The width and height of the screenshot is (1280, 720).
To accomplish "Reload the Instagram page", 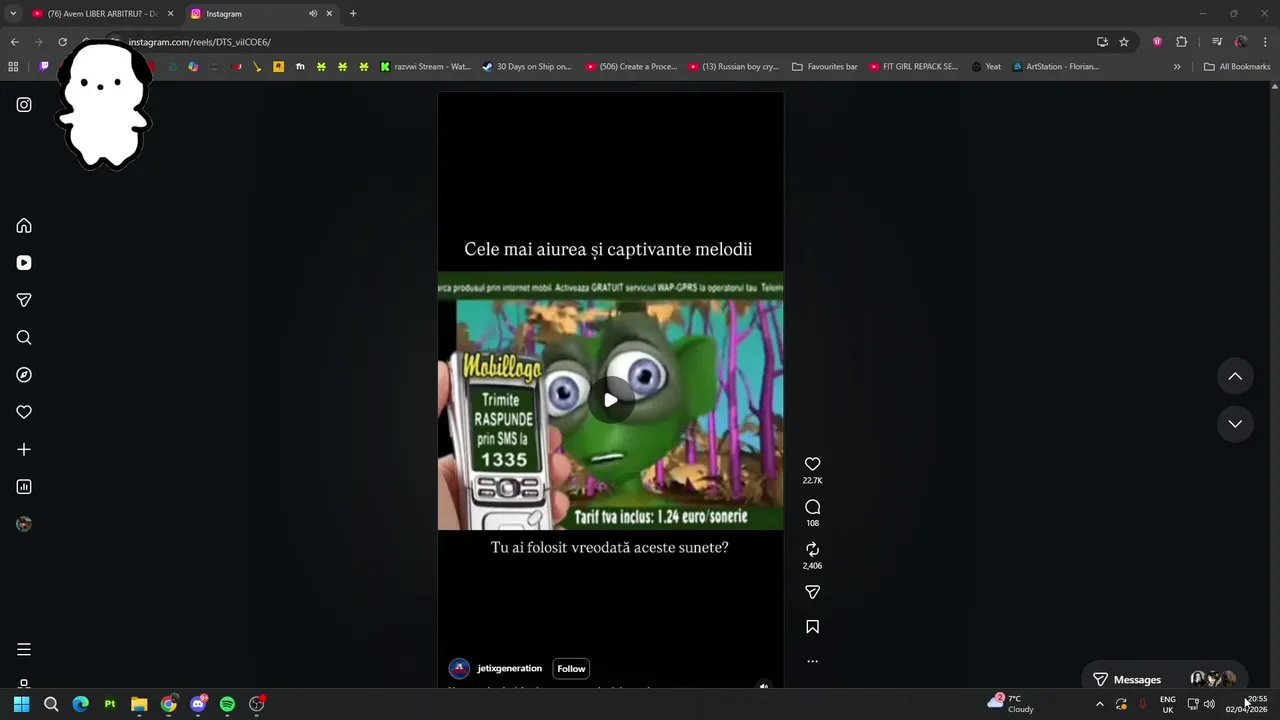I will pos(62,42).
